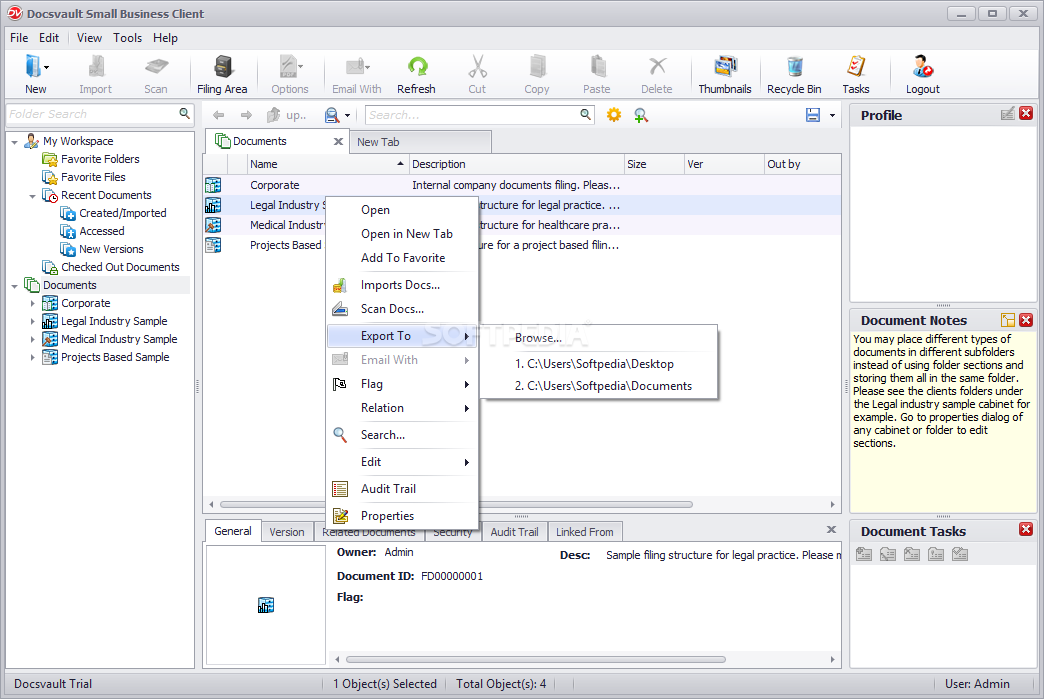The width and height of the screenshot is (1044, 699).
Task: Open the save layout dropdown arrow
Action: pyautogui.click(x=832, y=116)
